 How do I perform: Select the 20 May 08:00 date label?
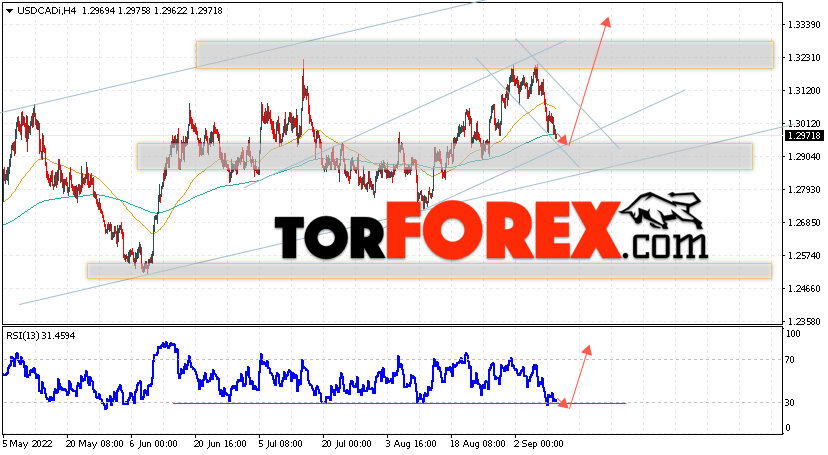95,444
